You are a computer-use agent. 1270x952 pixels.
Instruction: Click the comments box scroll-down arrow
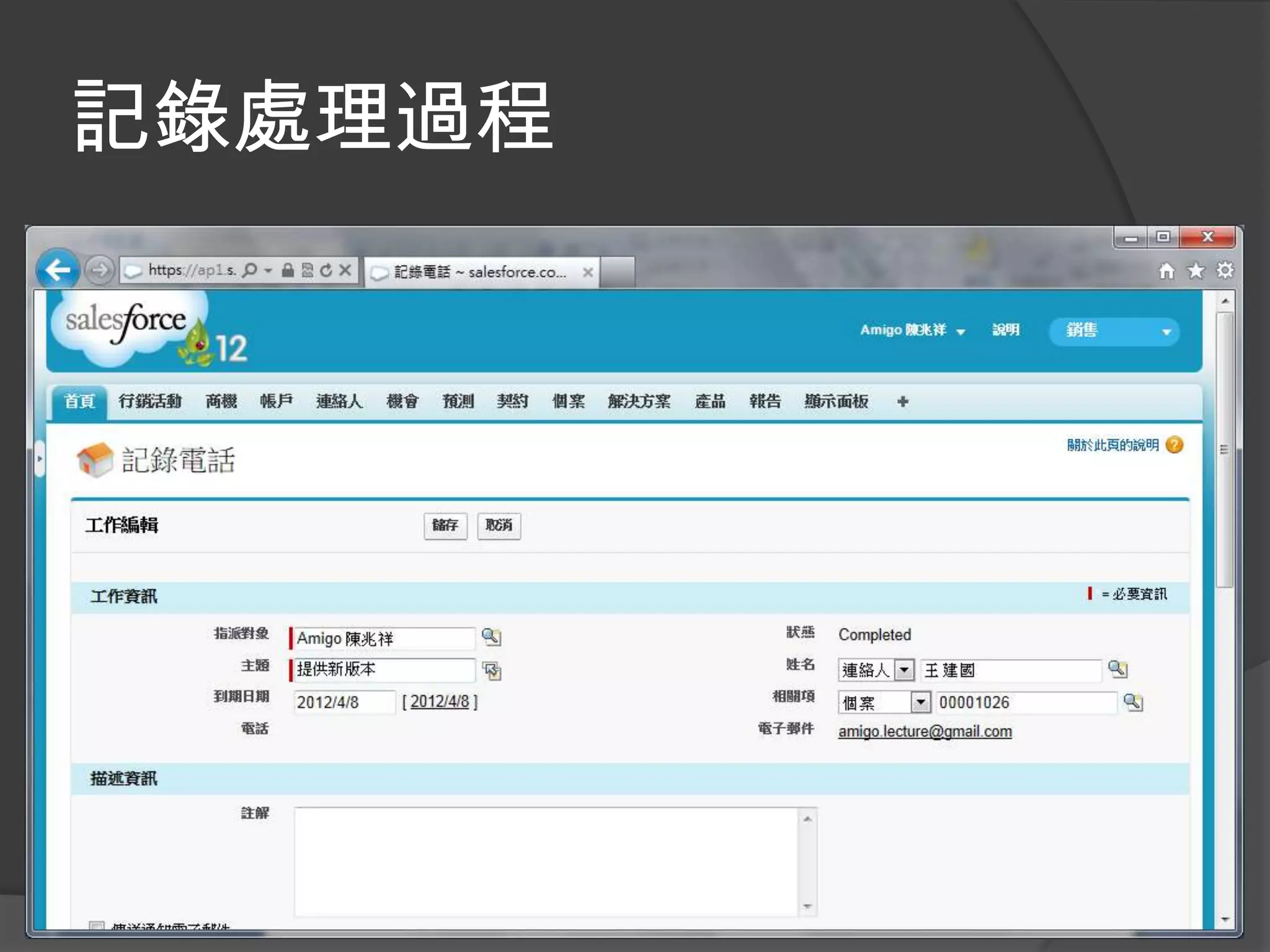click(x=807, y=906)
